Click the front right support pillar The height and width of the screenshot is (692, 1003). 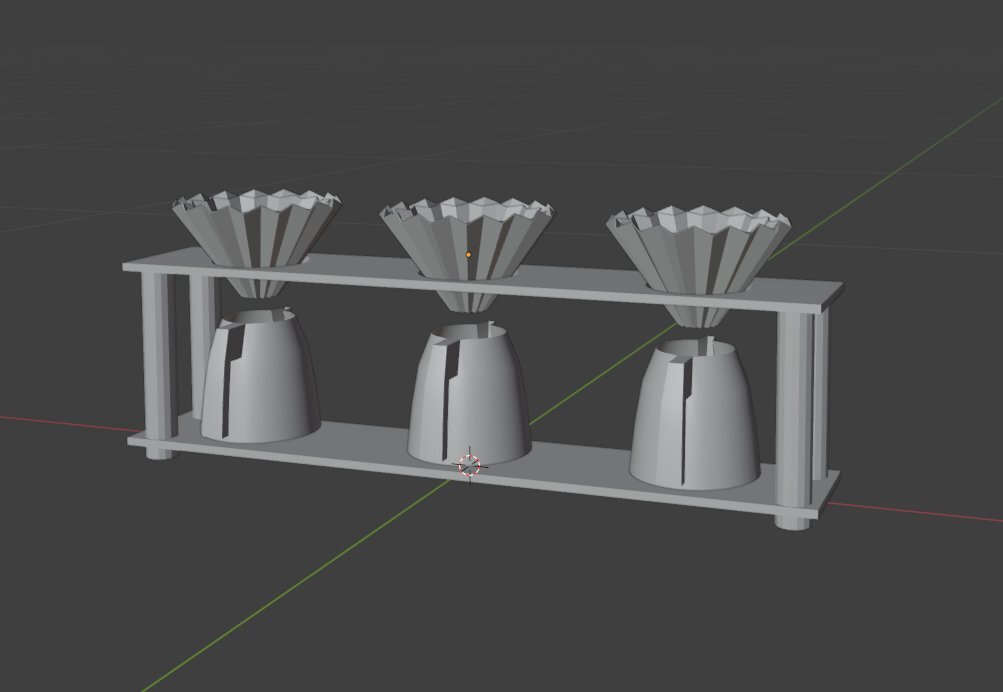pyautogui.click(x=794, y=420)
